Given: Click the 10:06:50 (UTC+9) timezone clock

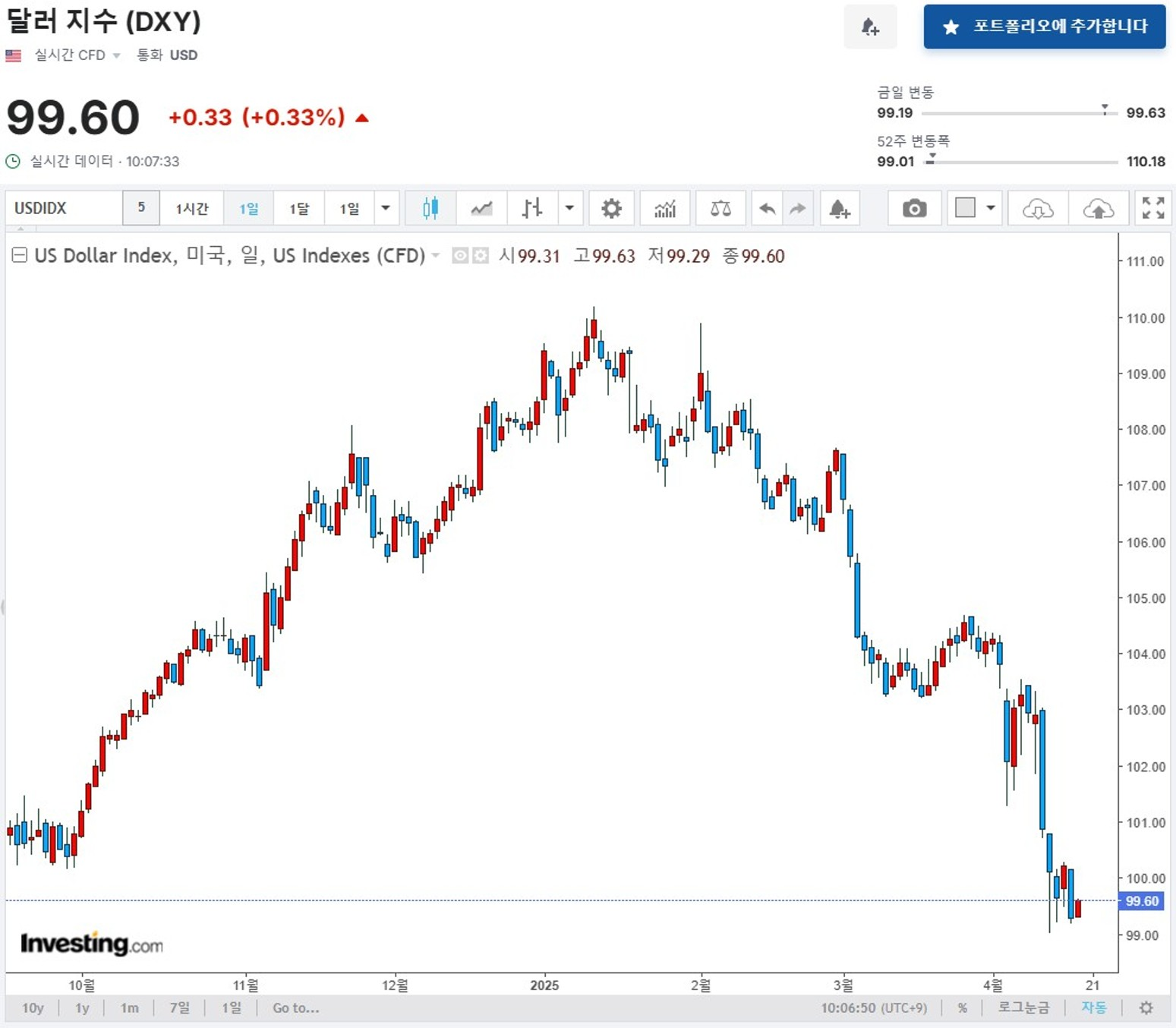Looking at the screenshot, I should click(x=874, y=1008).
